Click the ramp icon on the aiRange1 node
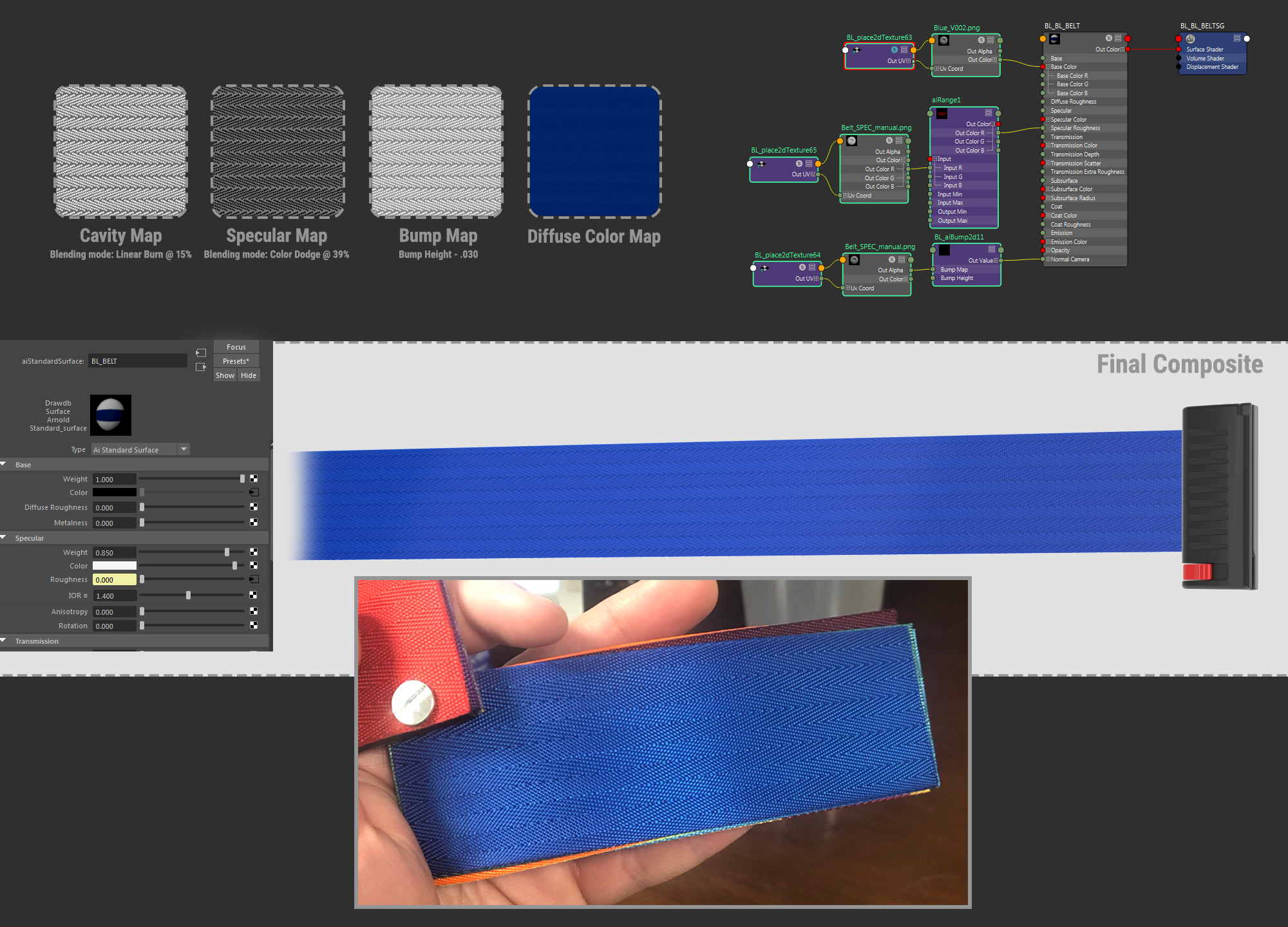Screen dimensions: 1288x927 pyautogui.click(x=942, y=113)
